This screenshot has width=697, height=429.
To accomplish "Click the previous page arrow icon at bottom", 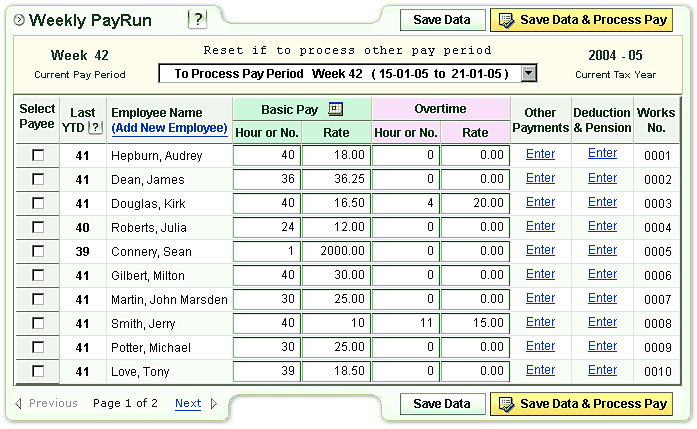I will 19,404.
